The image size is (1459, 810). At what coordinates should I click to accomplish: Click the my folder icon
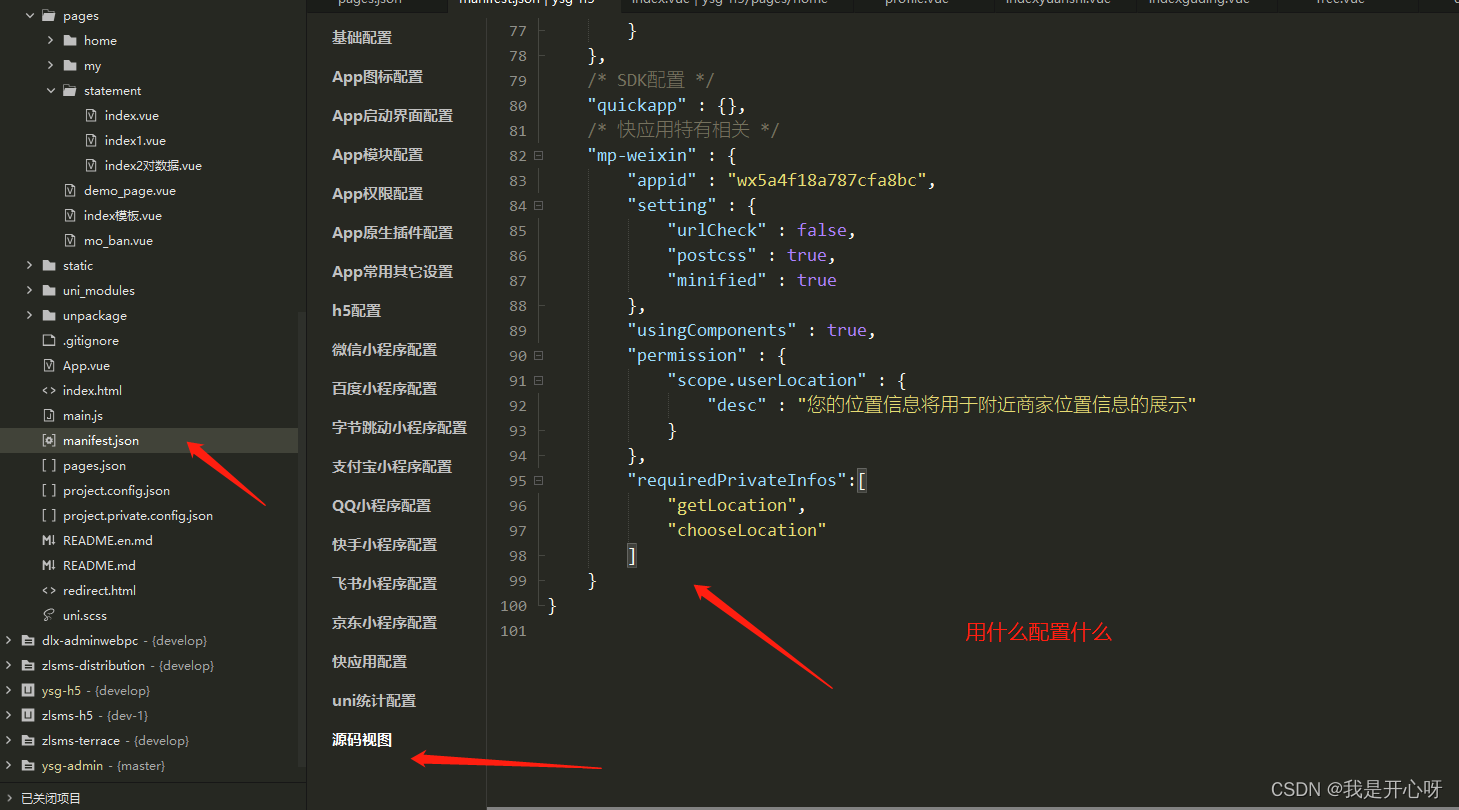point(69,66)
